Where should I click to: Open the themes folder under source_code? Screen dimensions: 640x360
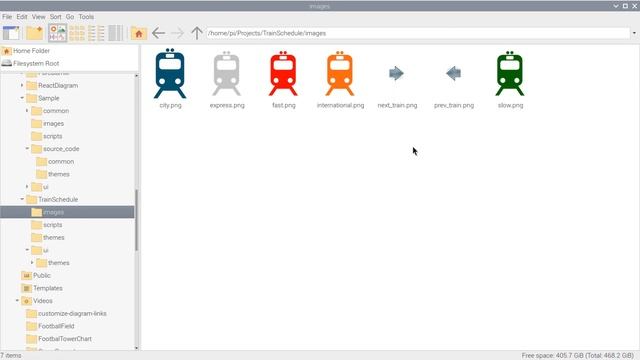53,174
